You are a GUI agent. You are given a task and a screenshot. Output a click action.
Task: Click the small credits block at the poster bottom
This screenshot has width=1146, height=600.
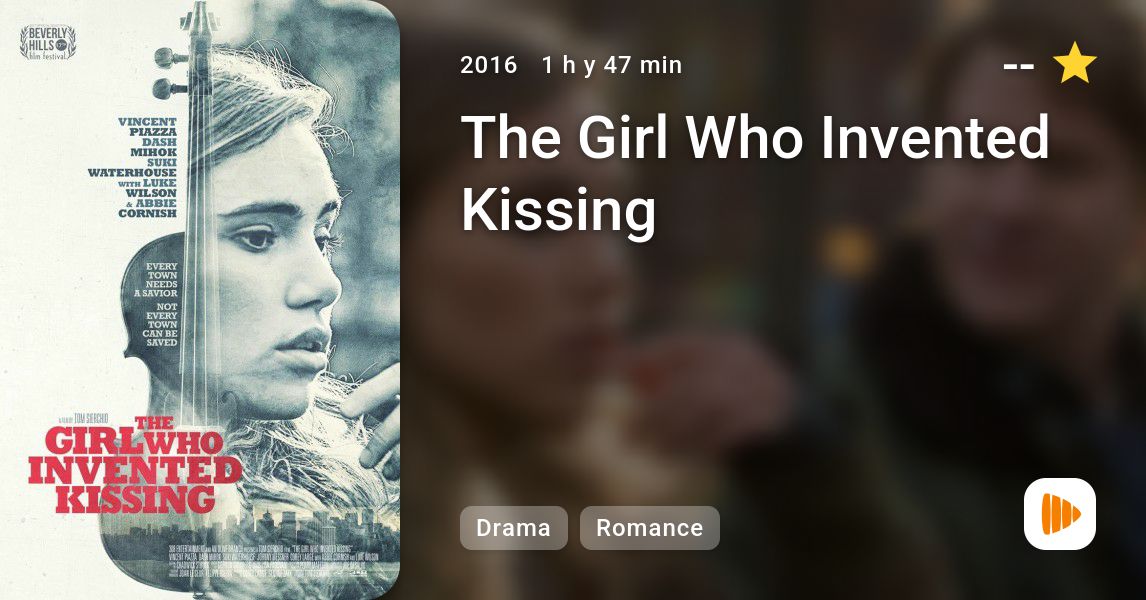click(x=272, y=561)
